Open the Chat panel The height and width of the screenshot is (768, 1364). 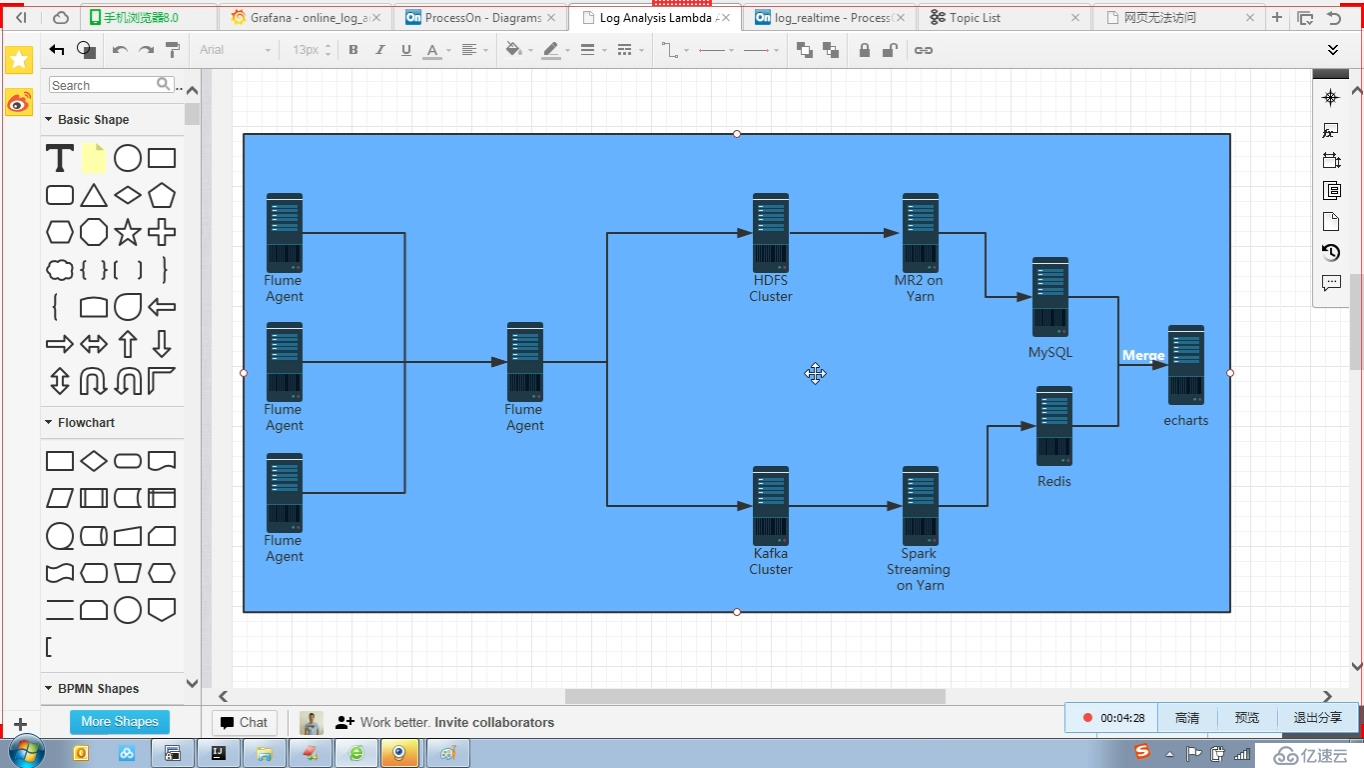[x=244, y=722]
